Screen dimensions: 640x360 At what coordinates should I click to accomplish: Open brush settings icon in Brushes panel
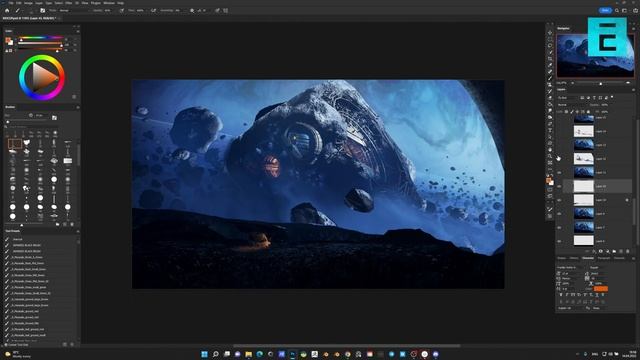54,118
